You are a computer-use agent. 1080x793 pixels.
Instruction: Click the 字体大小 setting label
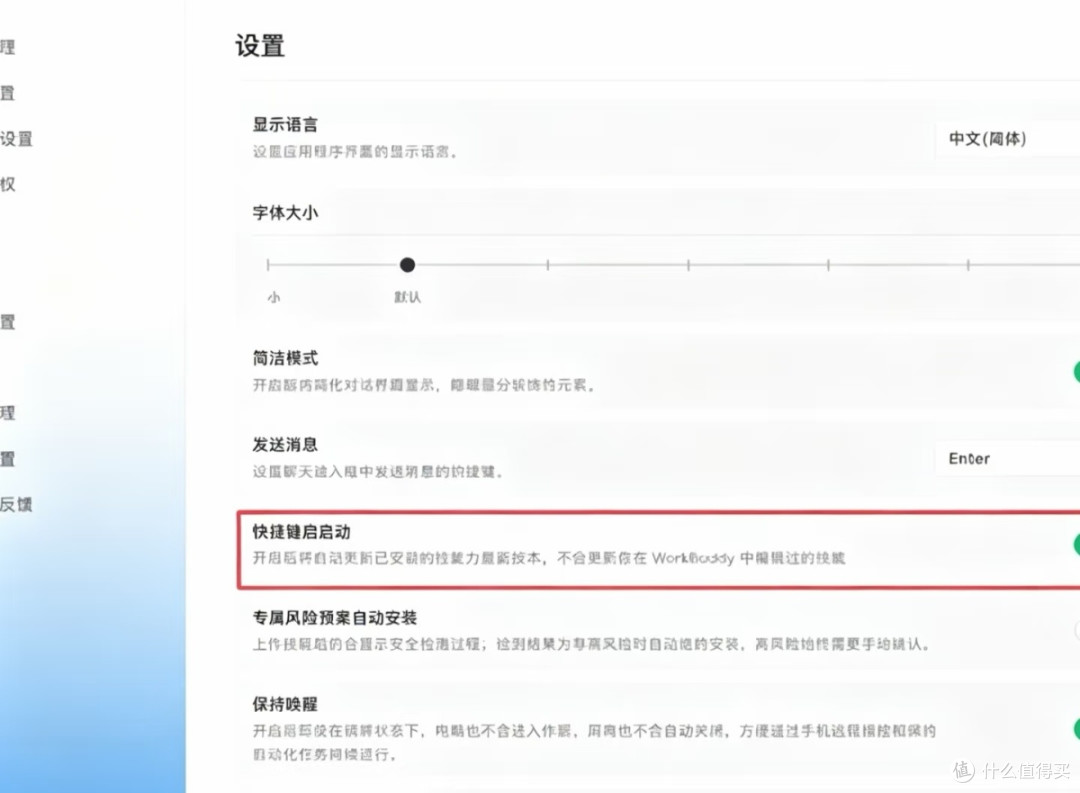(285, 213)
